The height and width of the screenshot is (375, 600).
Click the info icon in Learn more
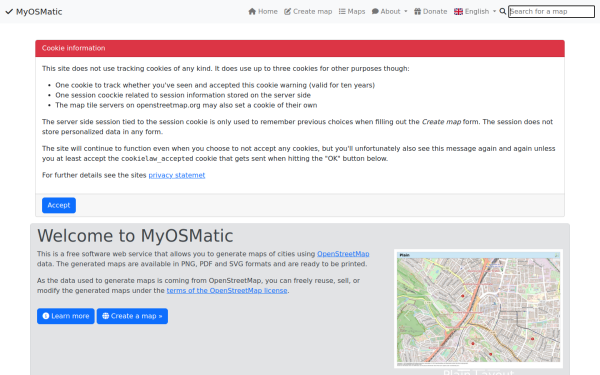pyautogui.click(x=46, y=316)
